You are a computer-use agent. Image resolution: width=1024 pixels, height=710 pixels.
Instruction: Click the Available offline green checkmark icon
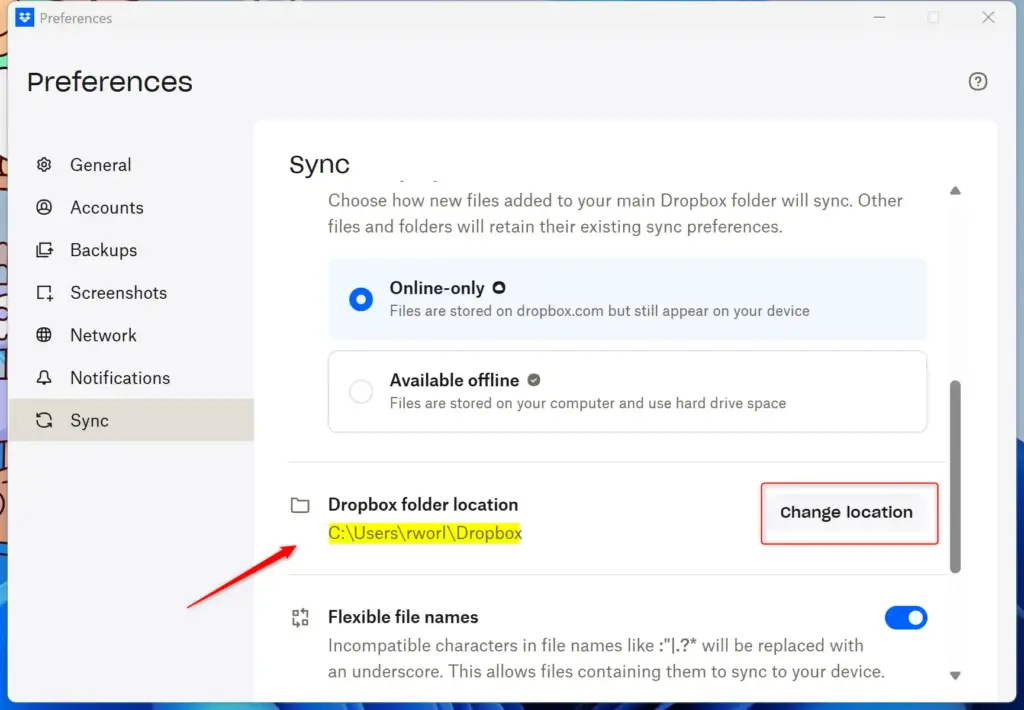tap(534, 379)
